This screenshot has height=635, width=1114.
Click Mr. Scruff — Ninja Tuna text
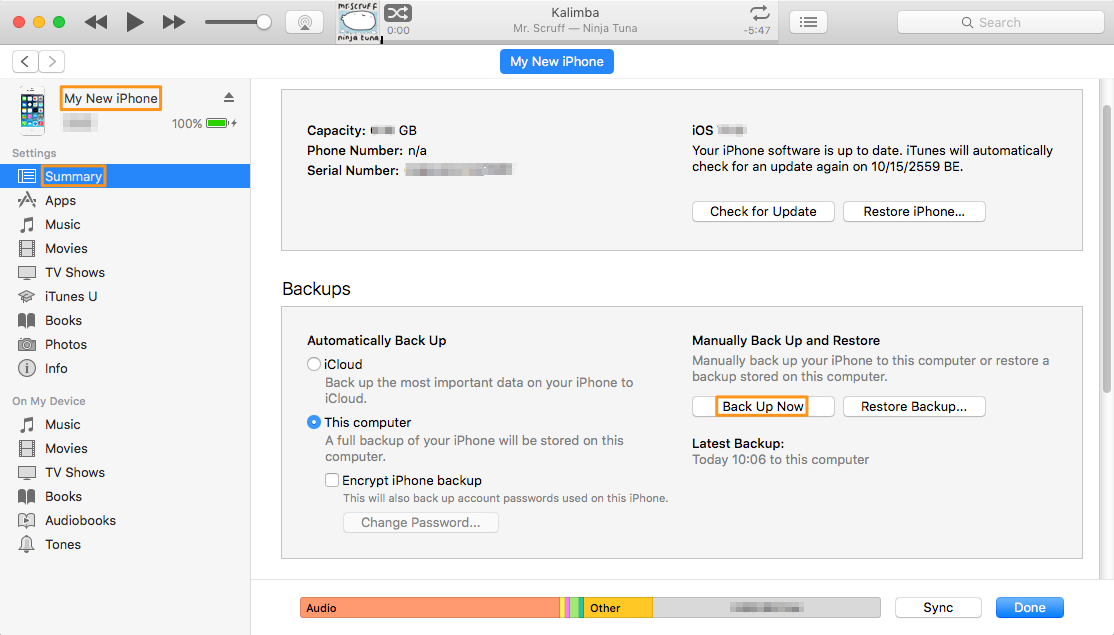tap(575, 28)
